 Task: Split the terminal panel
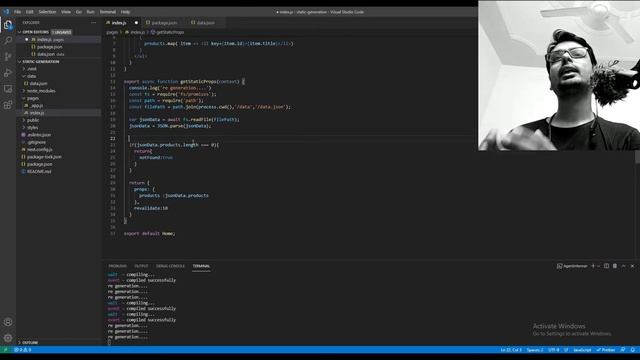(x=607, y=266)
